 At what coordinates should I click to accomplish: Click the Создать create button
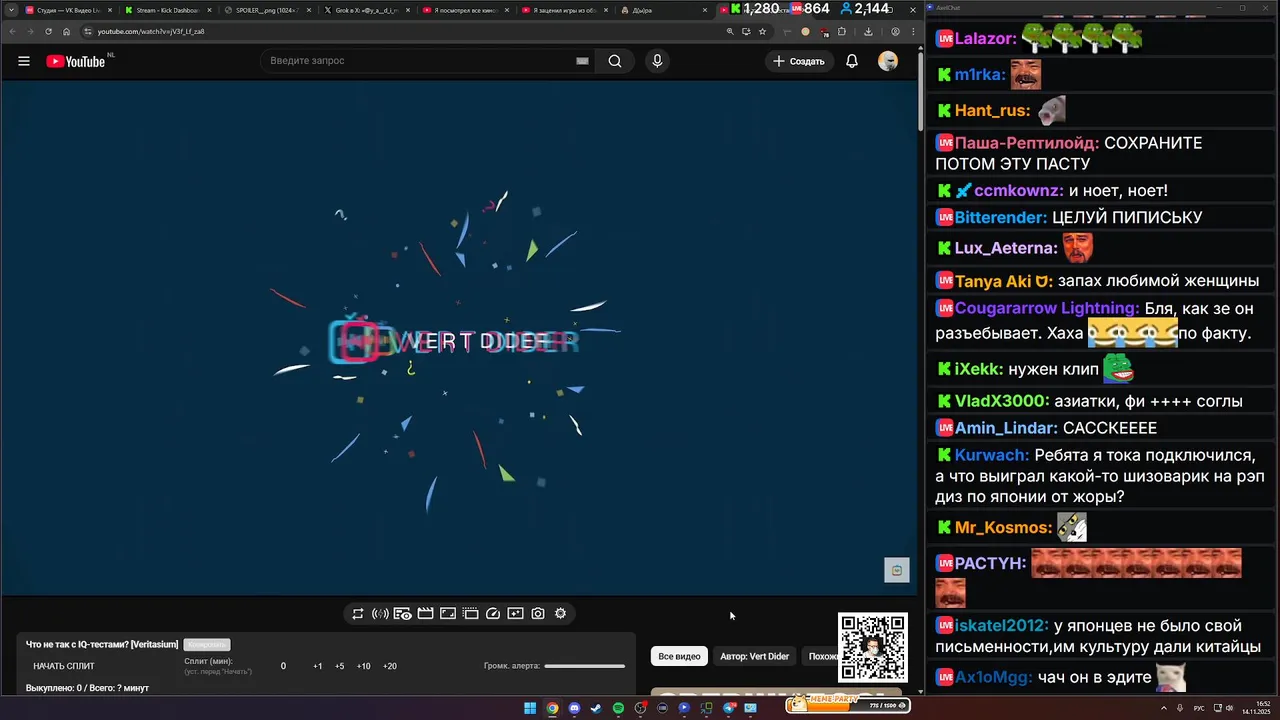799,61
